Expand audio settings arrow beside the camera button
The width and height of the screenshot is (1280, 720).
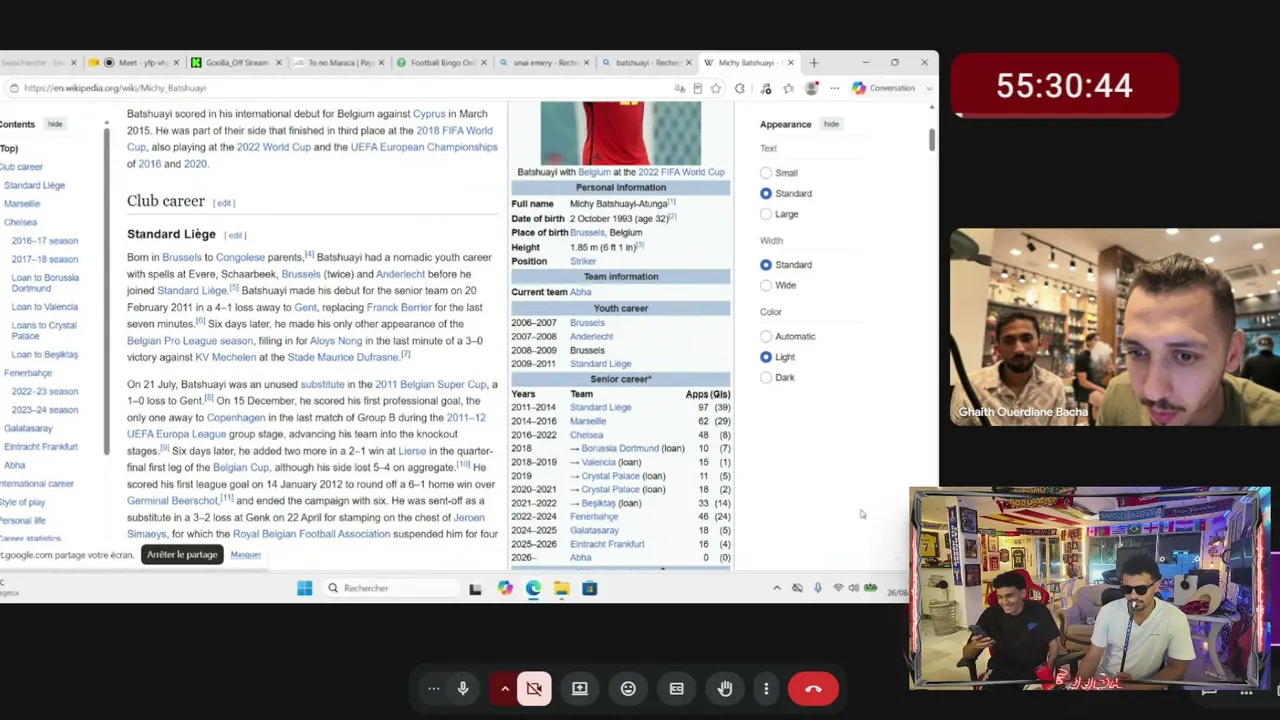pos(505,689)
